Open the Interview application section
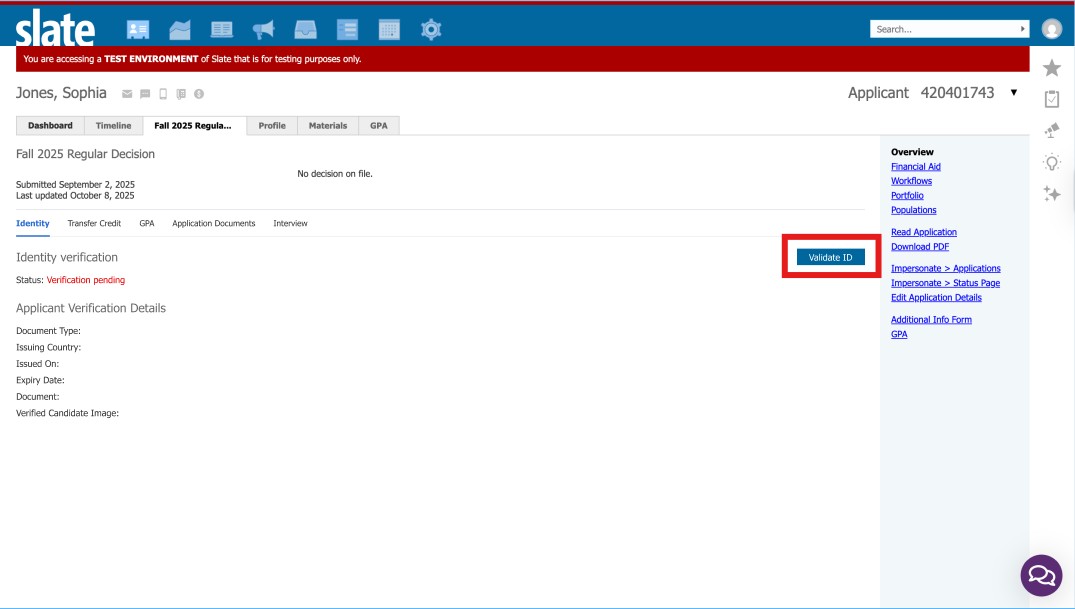Image resolution: width=1075 pixels, height=609 pixels. (x=291, y=223)
